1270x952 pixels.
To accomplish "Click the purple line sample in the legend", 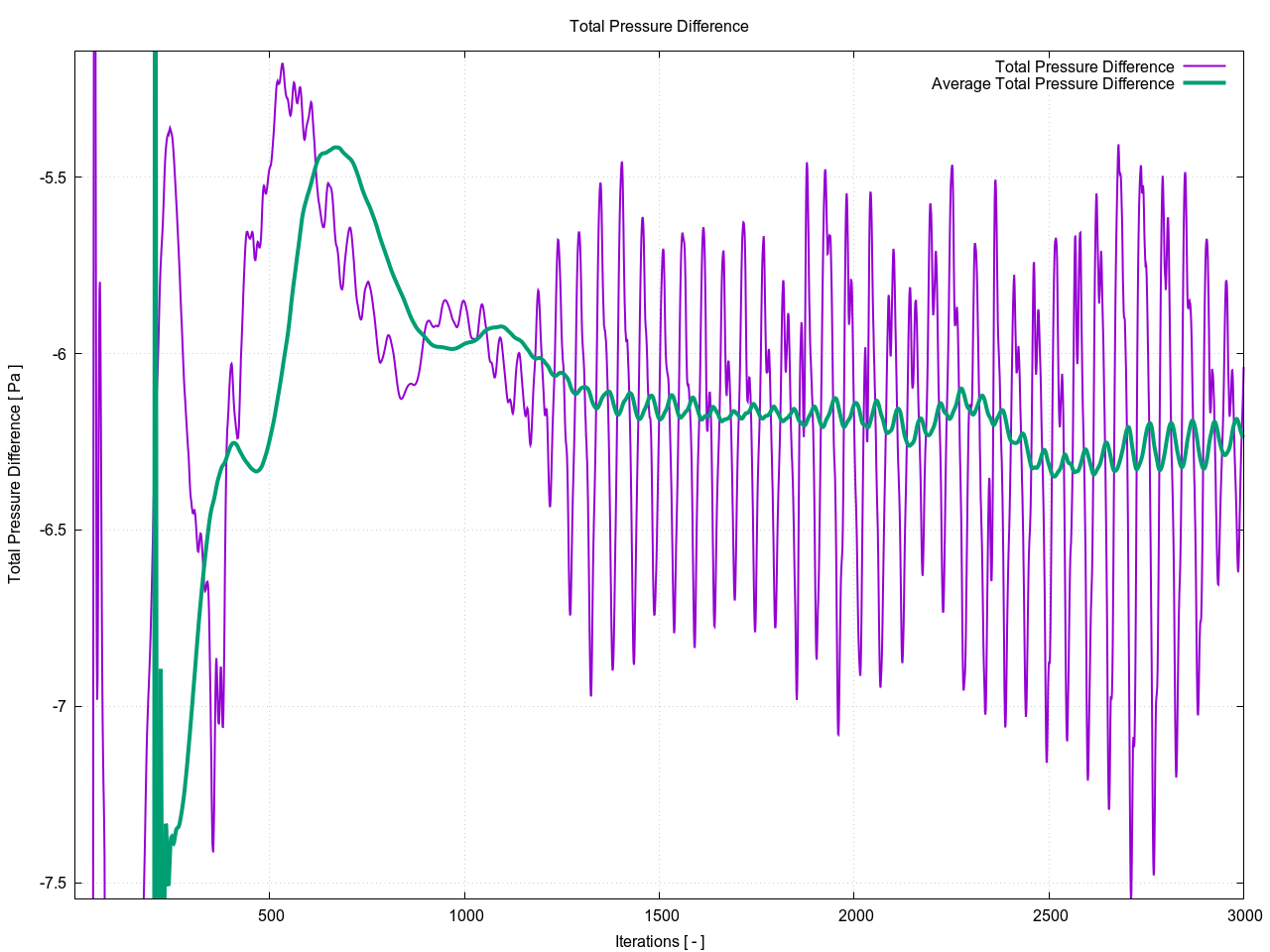I will tap(1204, 67).
